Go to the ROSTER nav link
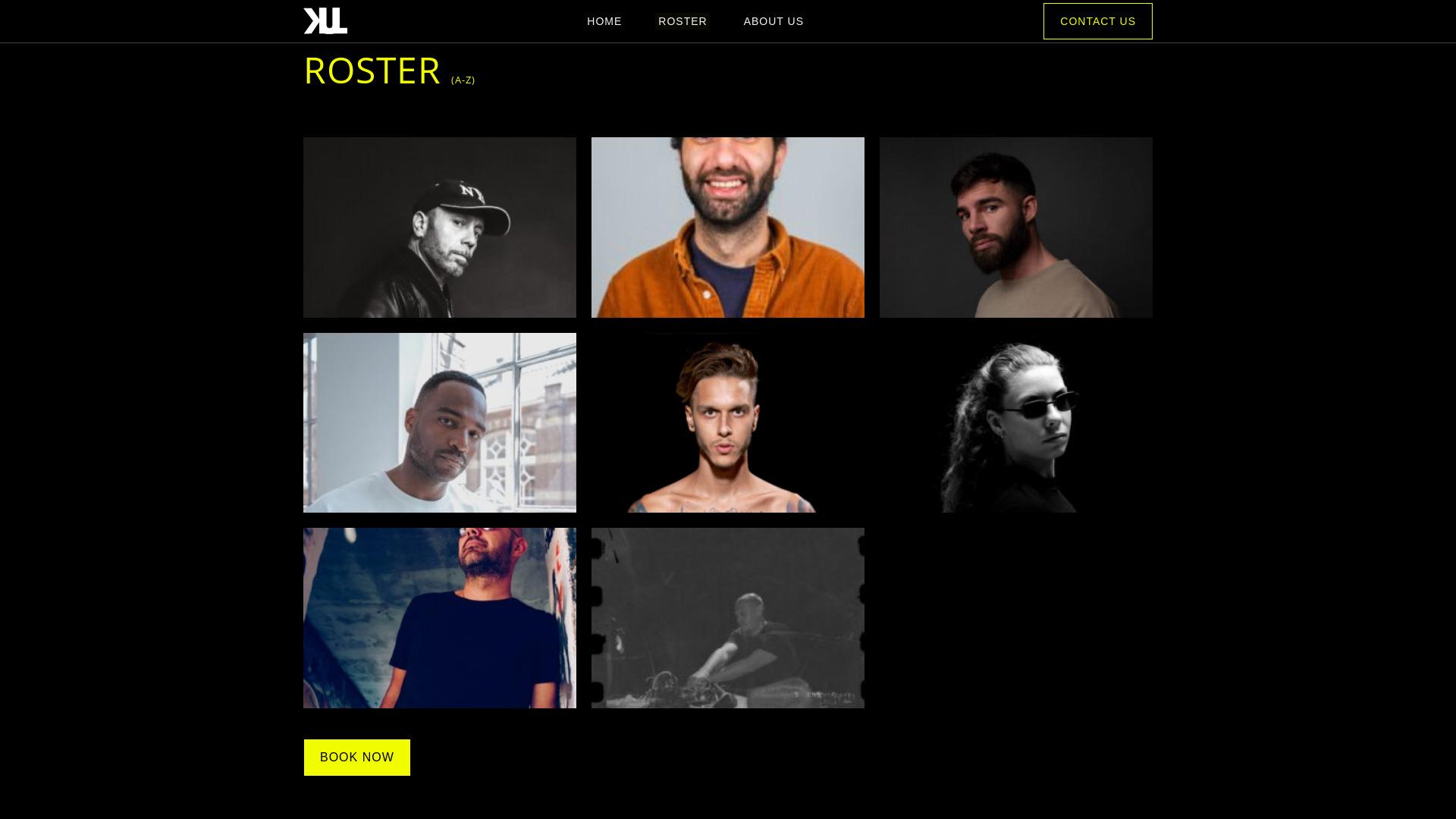Image resolution: width=1456 pixels, height=819 pixels. point(682,21)
